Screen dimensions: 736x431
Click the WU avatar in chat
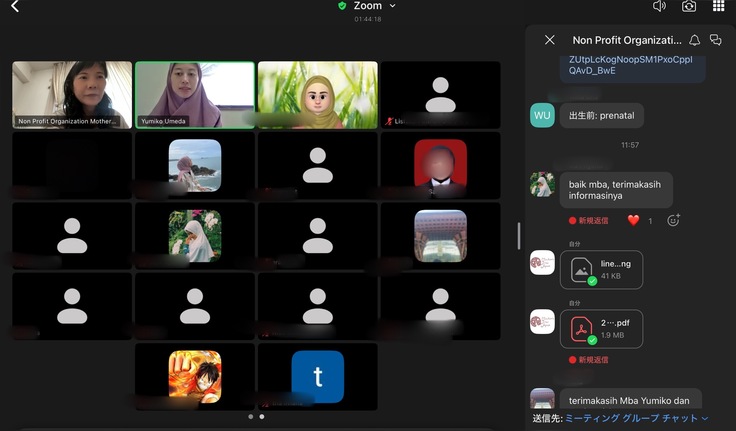pos(542,115)
